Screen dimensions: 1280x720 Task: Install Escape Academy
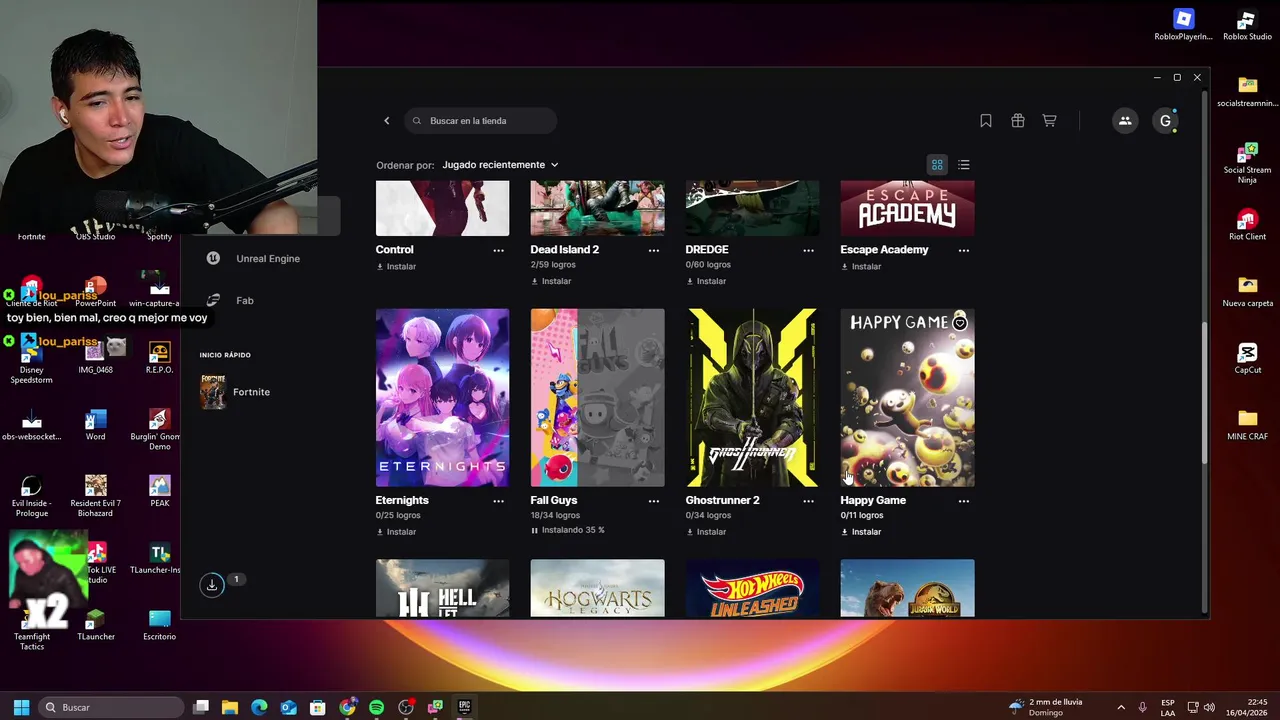861,267
